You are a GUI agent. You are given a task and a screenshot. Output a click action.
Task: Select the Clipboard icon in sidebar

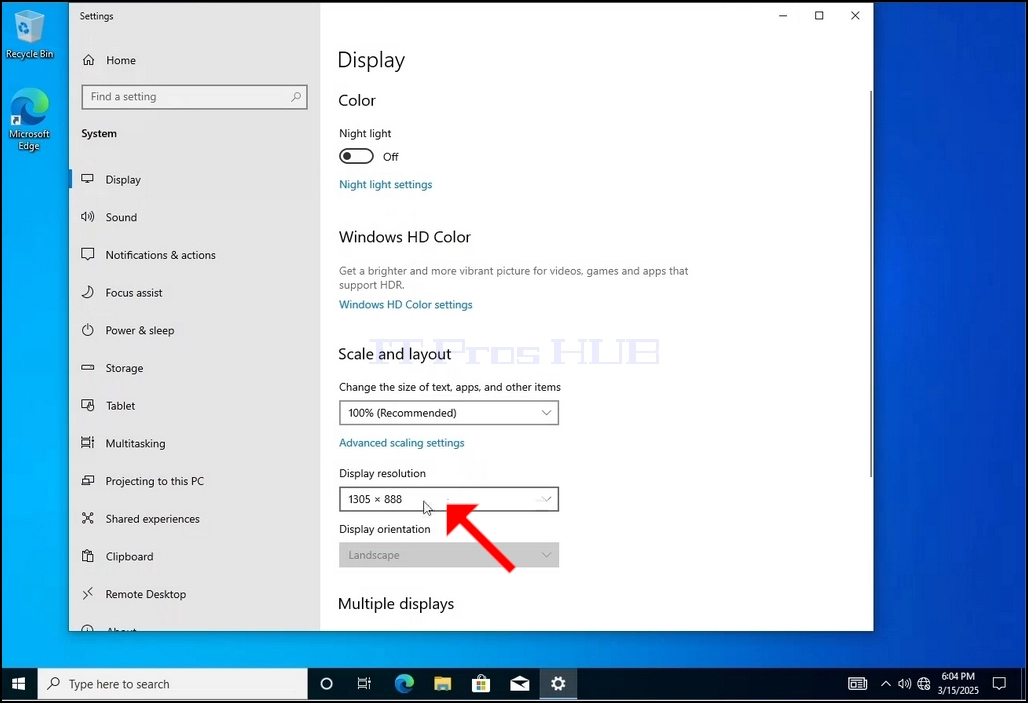coord(88,556)
